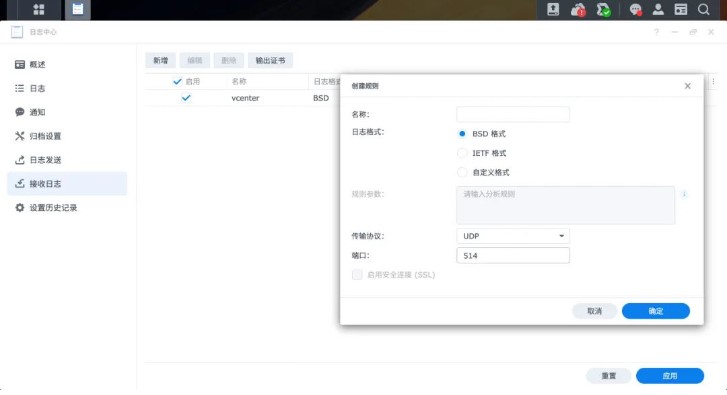The height and width of the screenshot is (395, 727).
Task: Click the BSD cell in vcenter row
Action: tap(321, 98)
